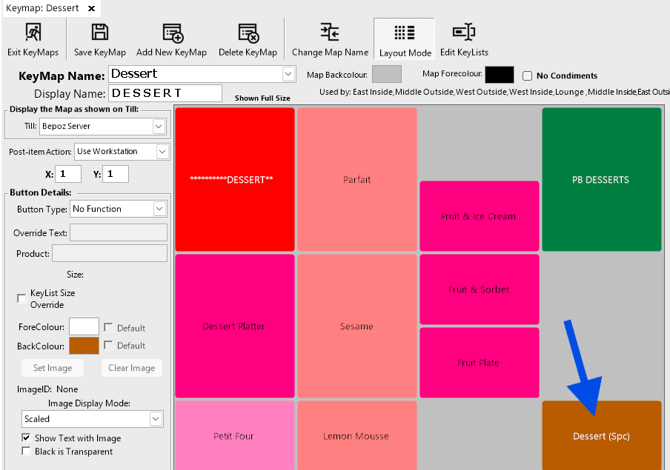
Task: Uncheck Show Text with Image
Action: (x=26, y=438)
